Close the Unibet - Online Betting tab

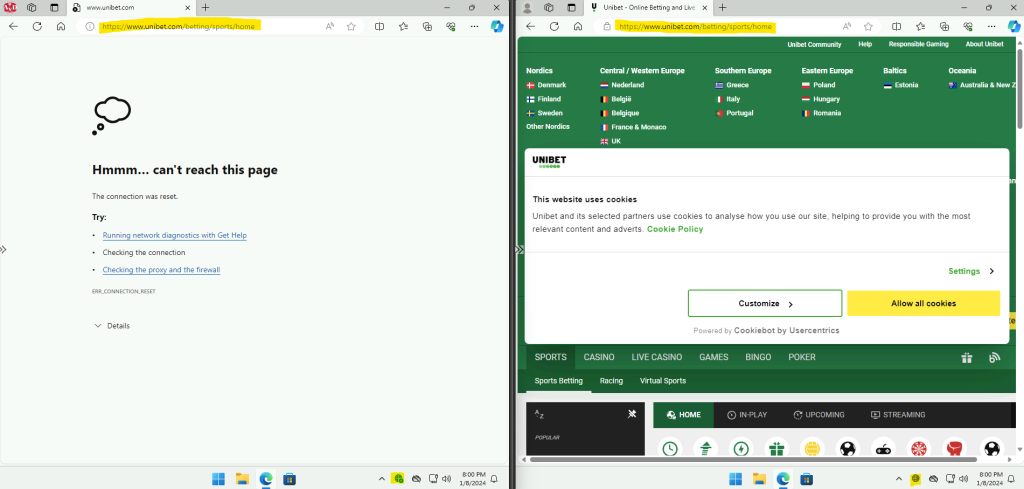tap(705, 8)
